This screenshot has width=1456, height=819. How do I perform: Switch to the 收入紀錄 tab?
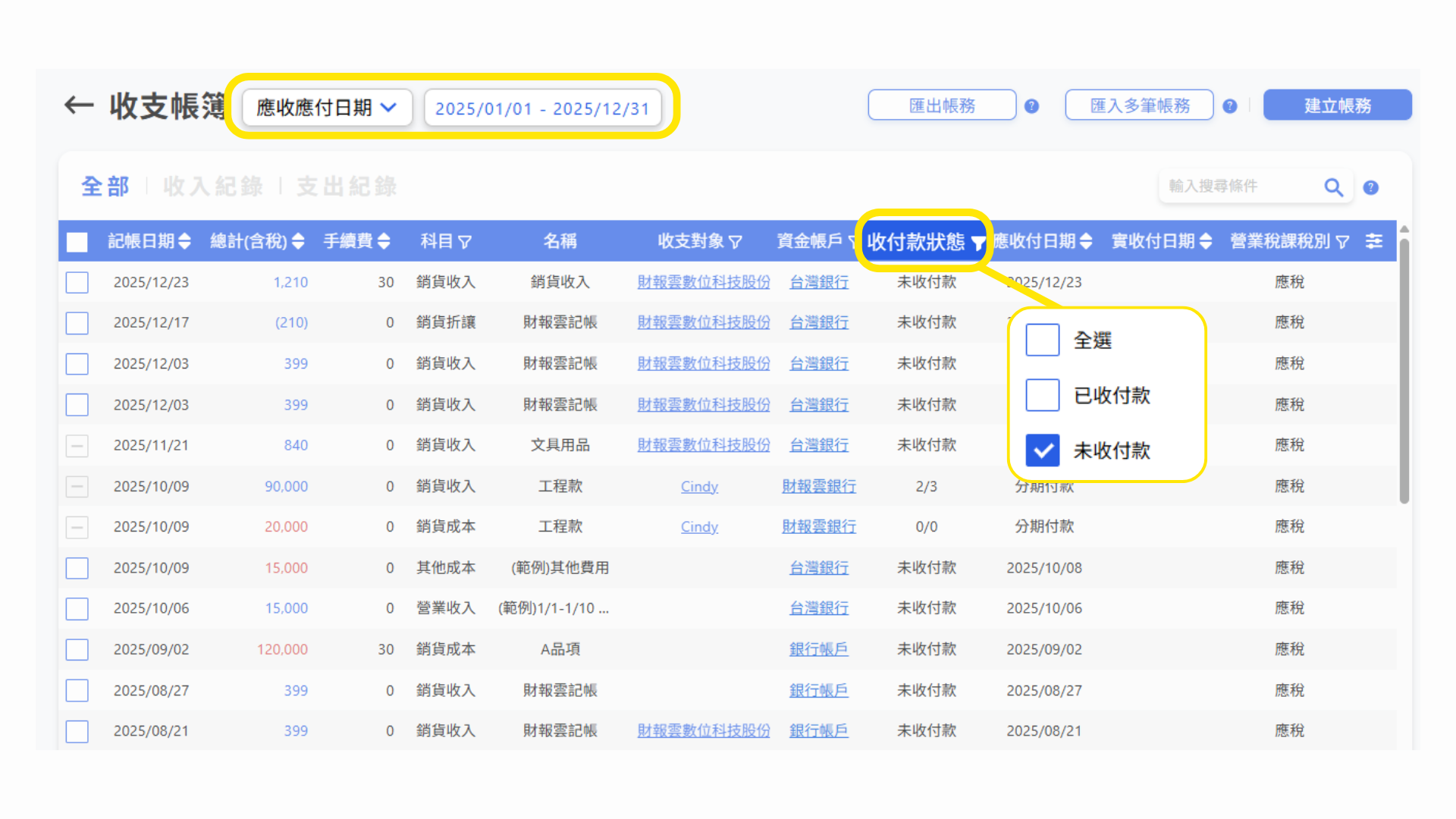click(213, 187)
